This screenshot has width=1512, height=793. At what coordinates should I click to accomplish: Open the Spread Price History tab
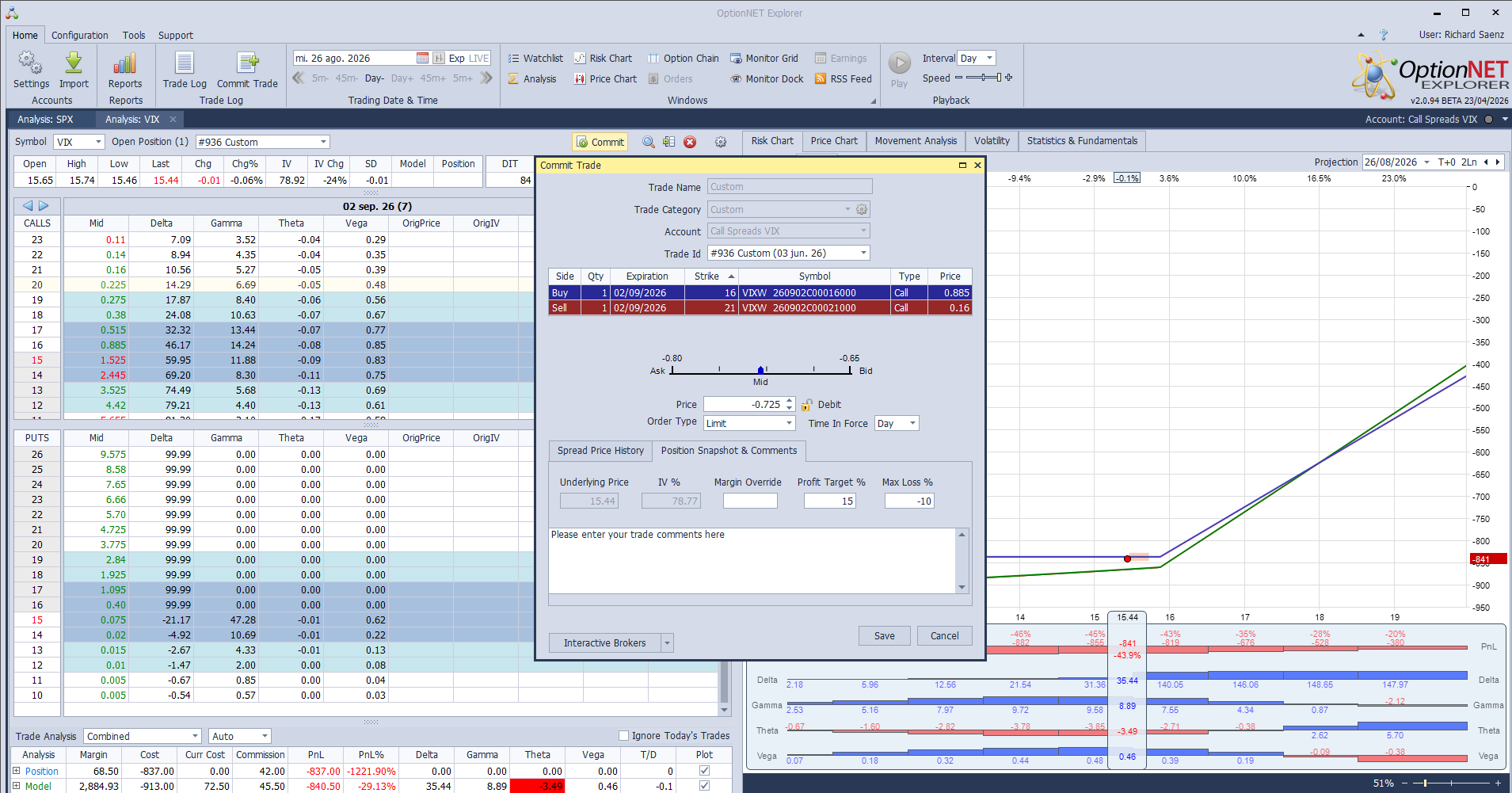(600, 451)
